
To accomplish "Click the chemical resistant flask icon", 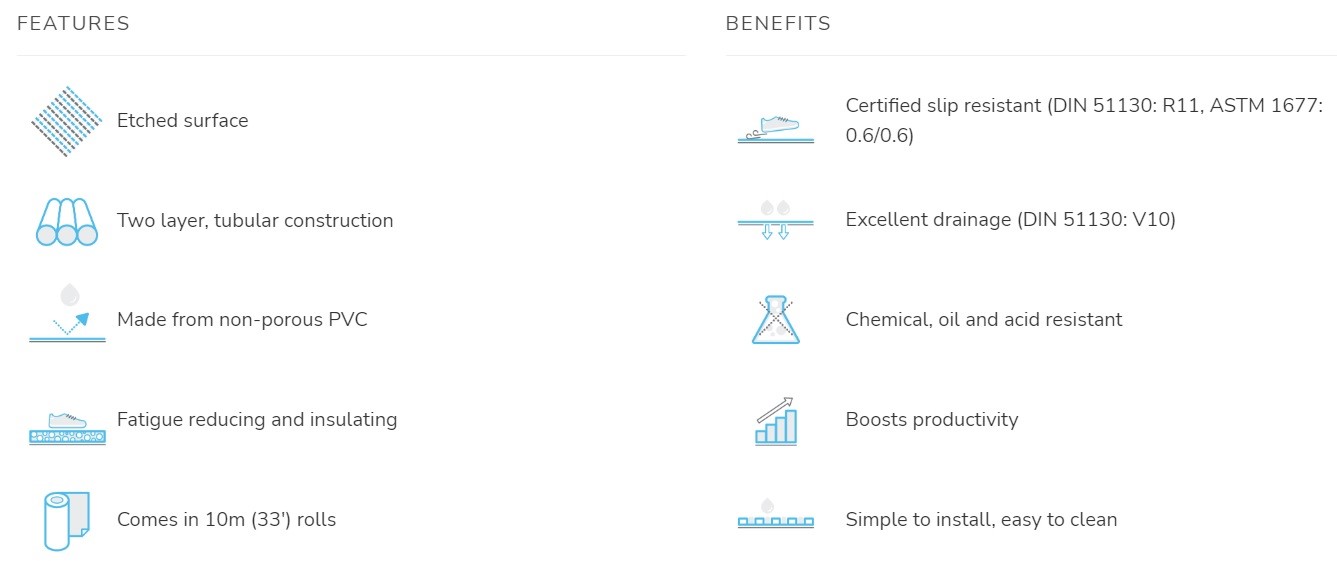I will coord(776,320).
